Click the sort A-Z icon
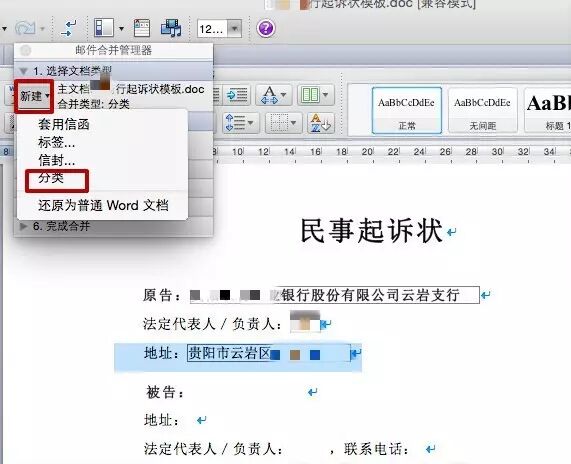 point(320,123)
